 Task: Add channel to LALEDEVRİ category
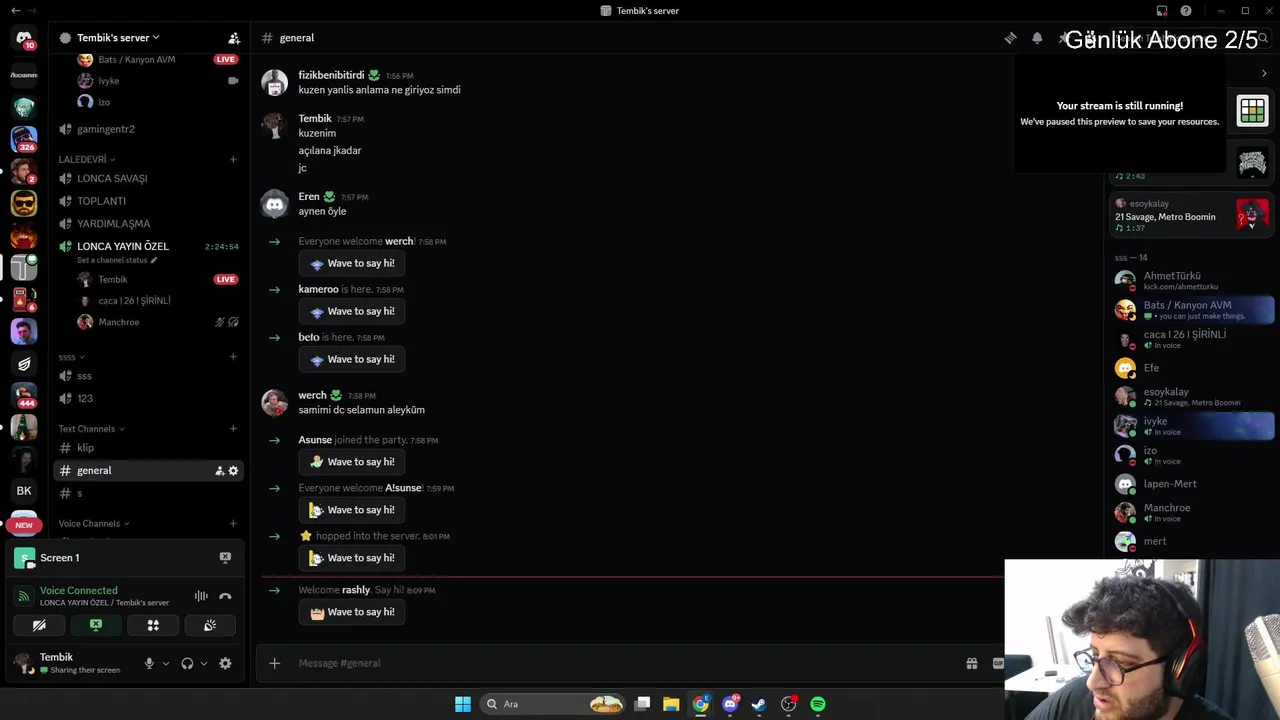(x=233, y=159)
